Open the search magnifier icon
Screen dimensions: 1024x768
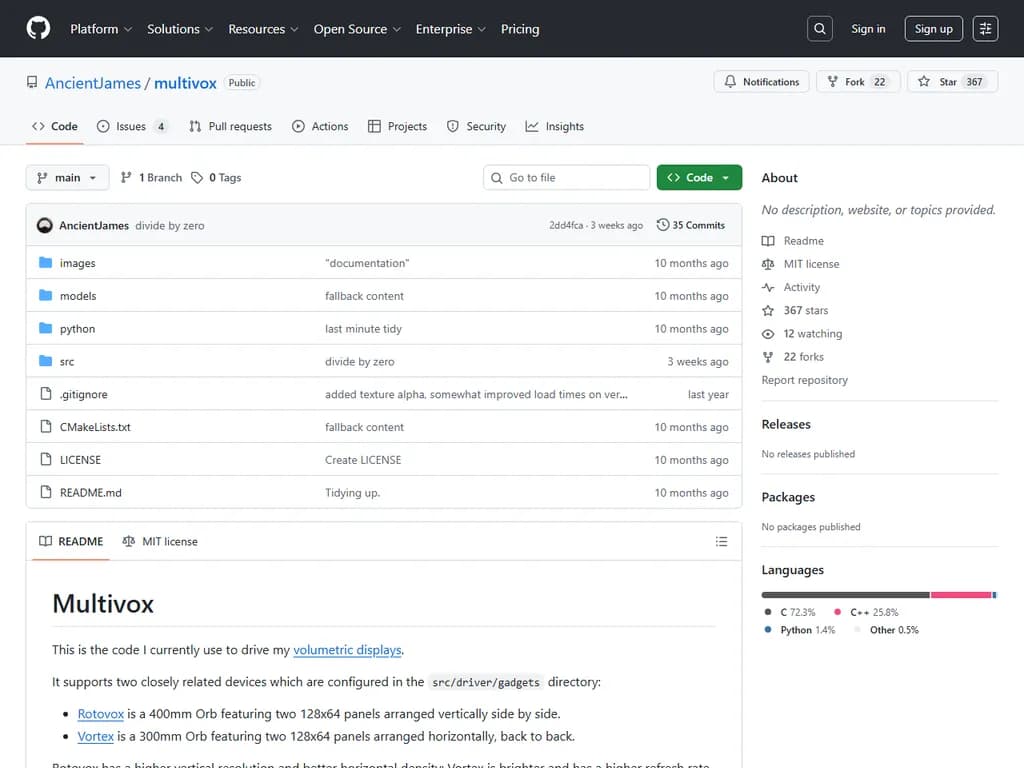click(820, 29)
